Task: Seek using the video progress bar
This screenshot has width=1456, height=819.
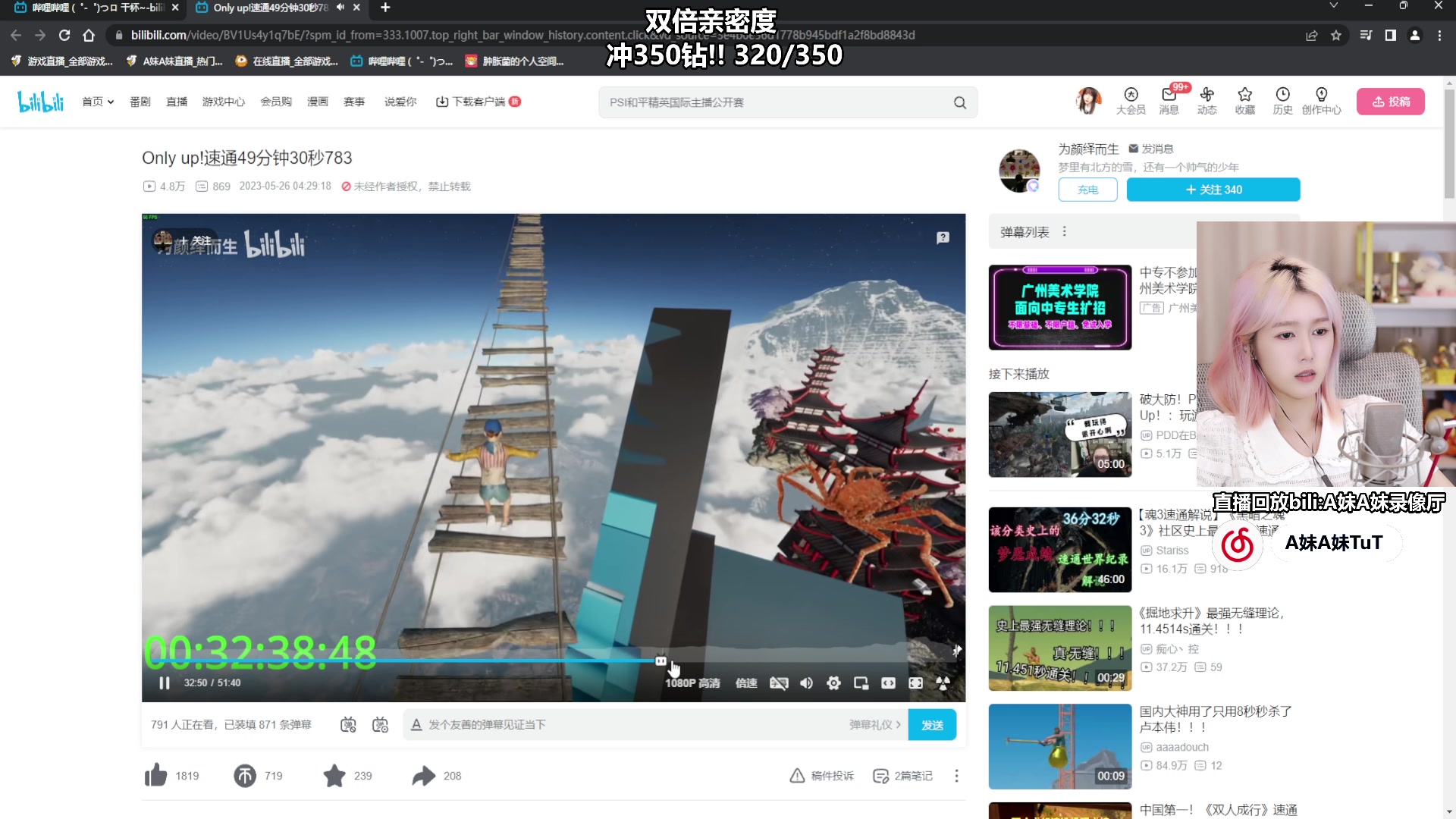Action: (554, 661)
